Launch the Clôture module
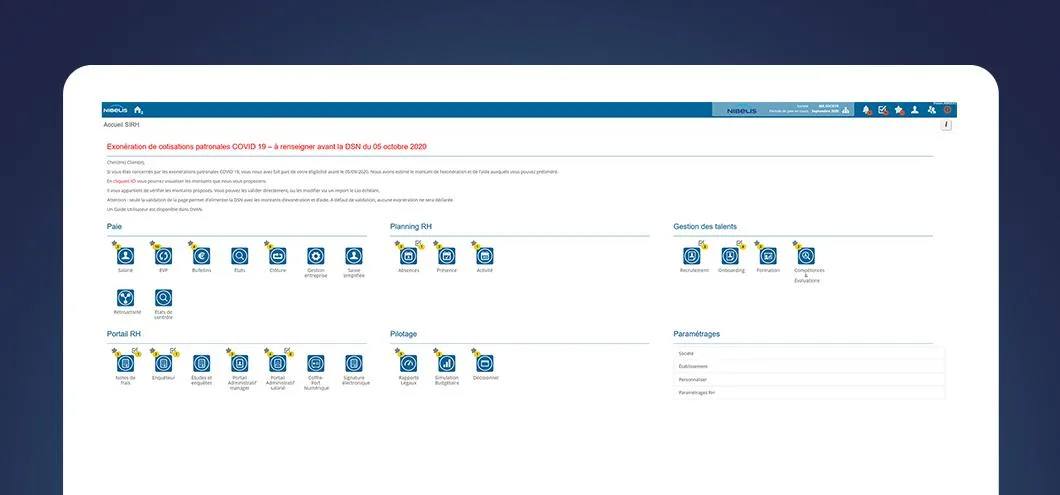This screenshot has height=495, width=1060. (278, 256)
